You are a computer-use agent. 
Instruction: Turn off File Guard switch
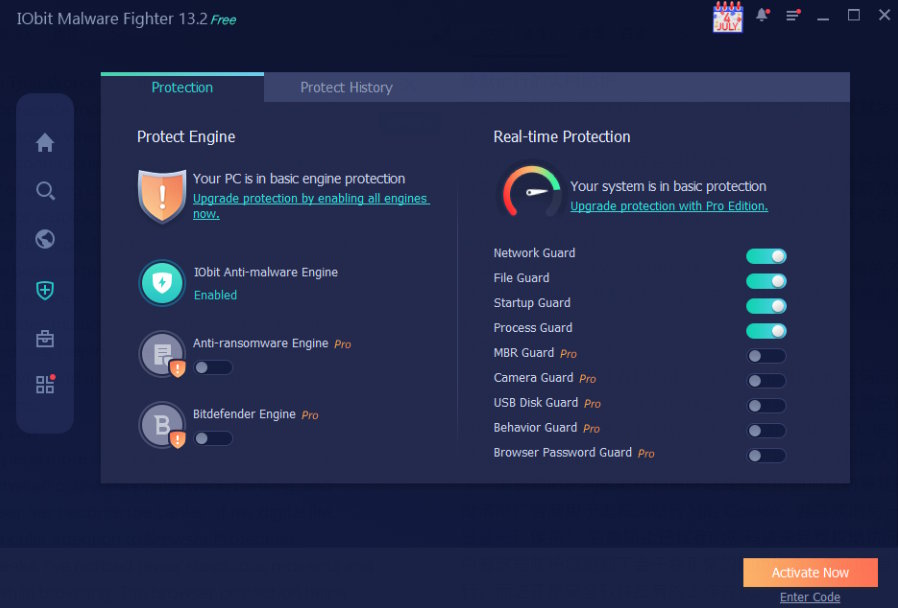point(766,281)
